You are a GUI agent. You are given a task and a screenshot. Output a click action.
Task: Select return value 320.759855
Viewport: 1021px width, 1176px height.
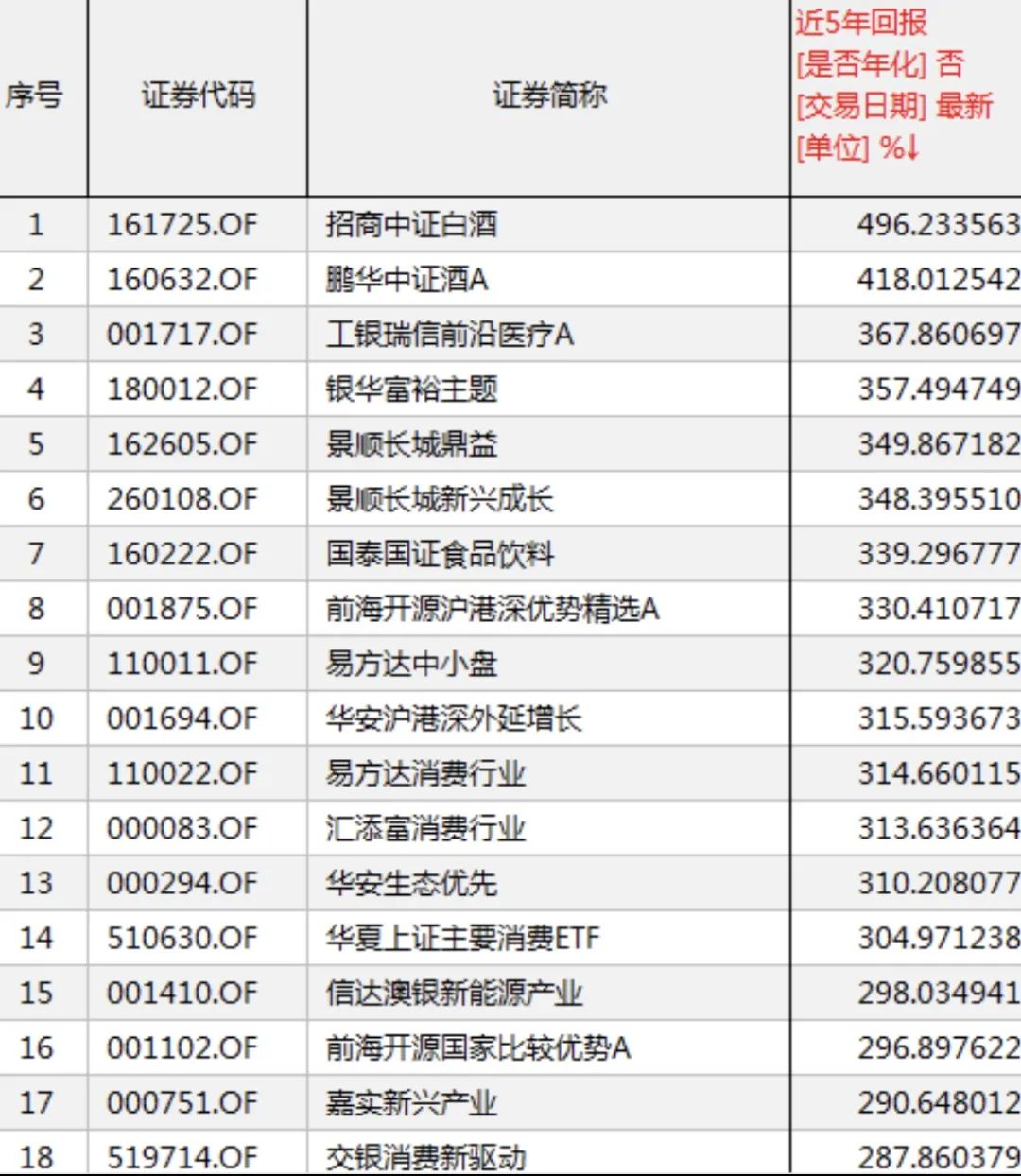(939, 664)
